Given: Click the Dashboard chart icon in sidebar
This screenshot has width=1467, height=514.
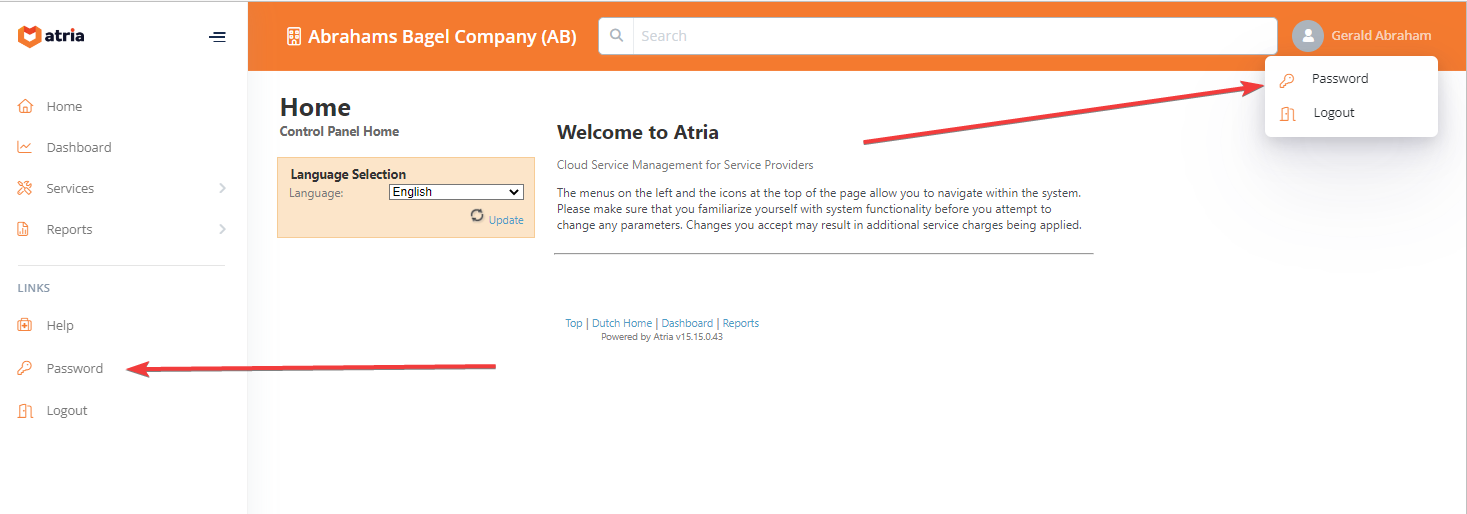Looking at the screenshot, I should pos(25,147).
